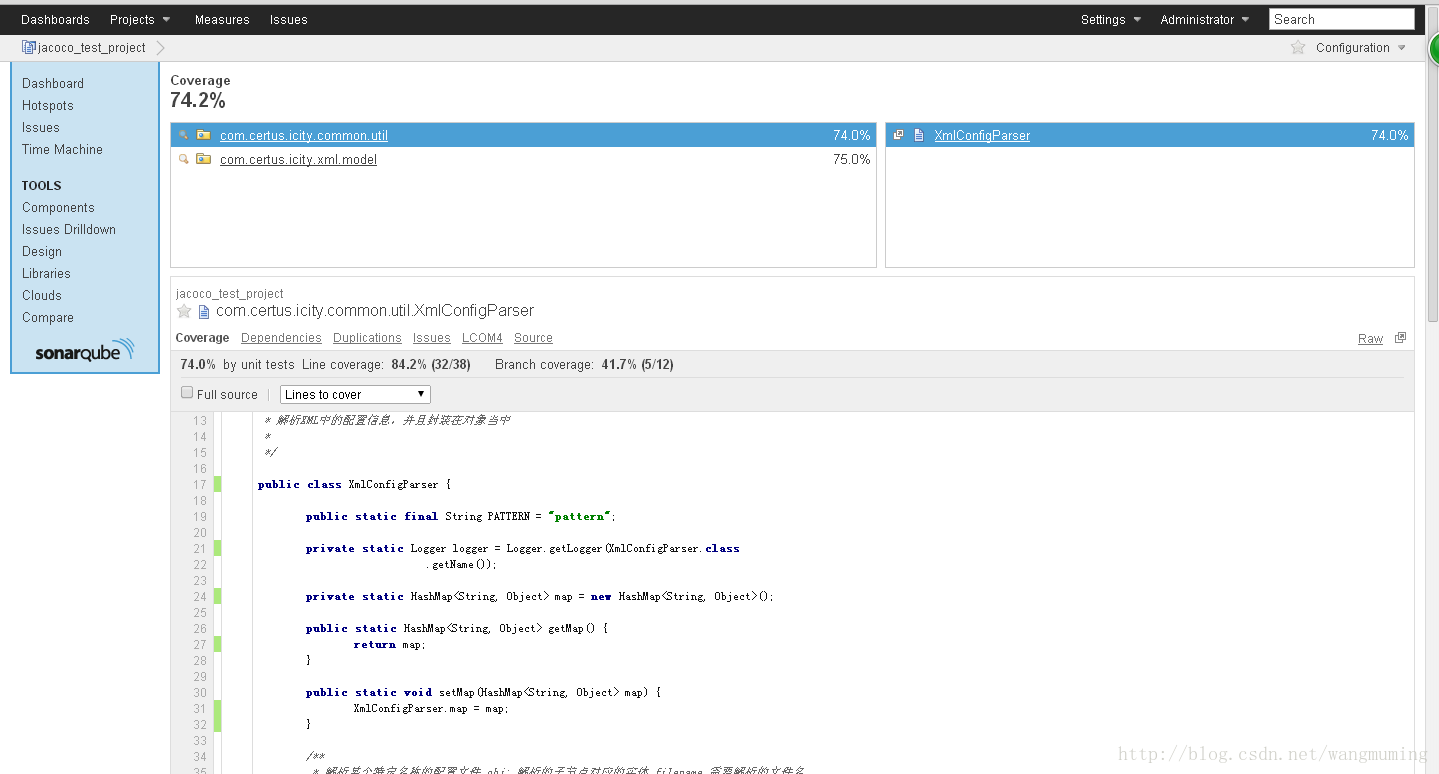Open the Lines to cover dropdown
The image size is (1439, 774).
point(355,394)
